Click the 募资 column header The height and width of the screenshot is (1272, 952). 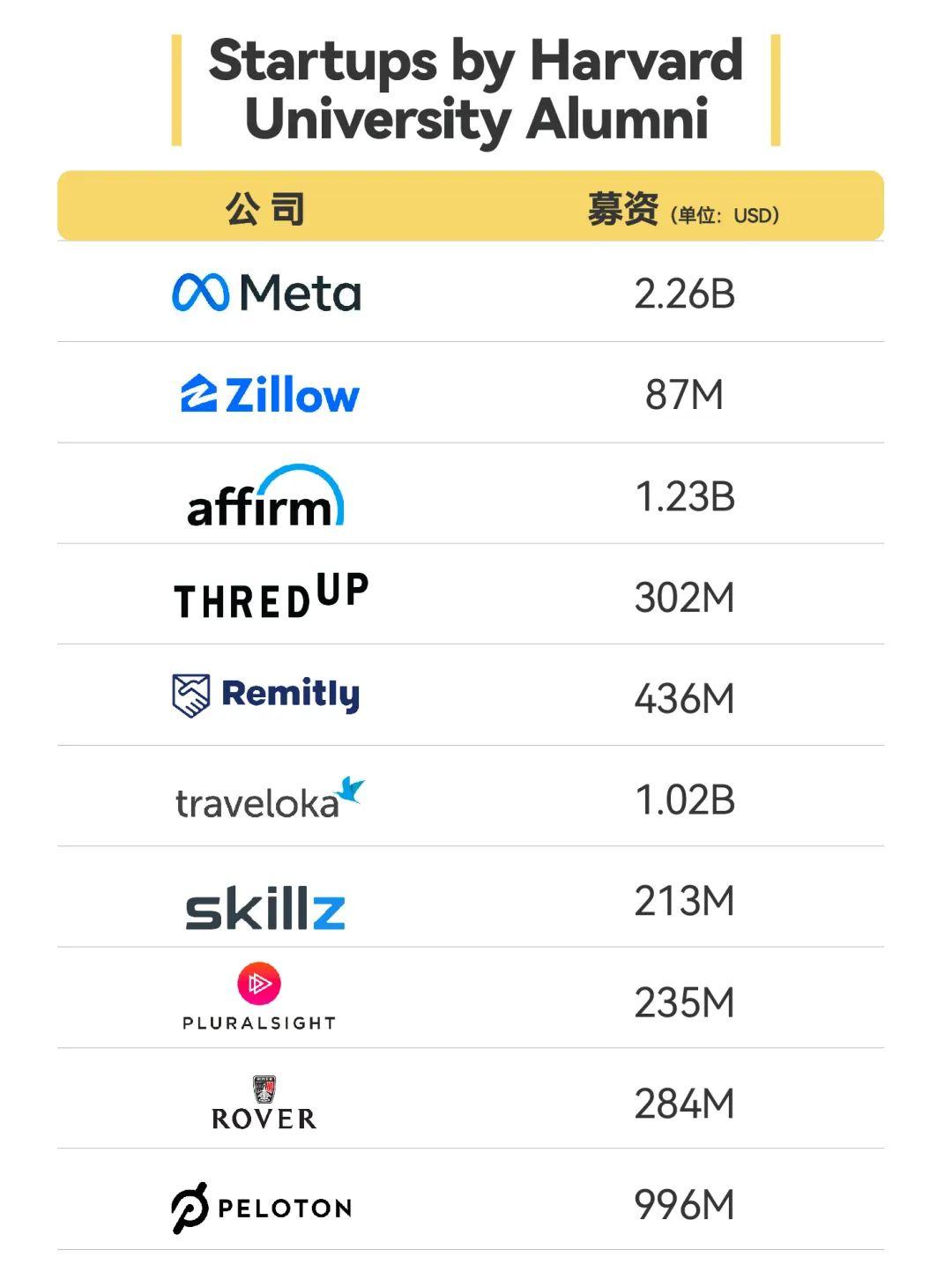[x=622, y=210]
